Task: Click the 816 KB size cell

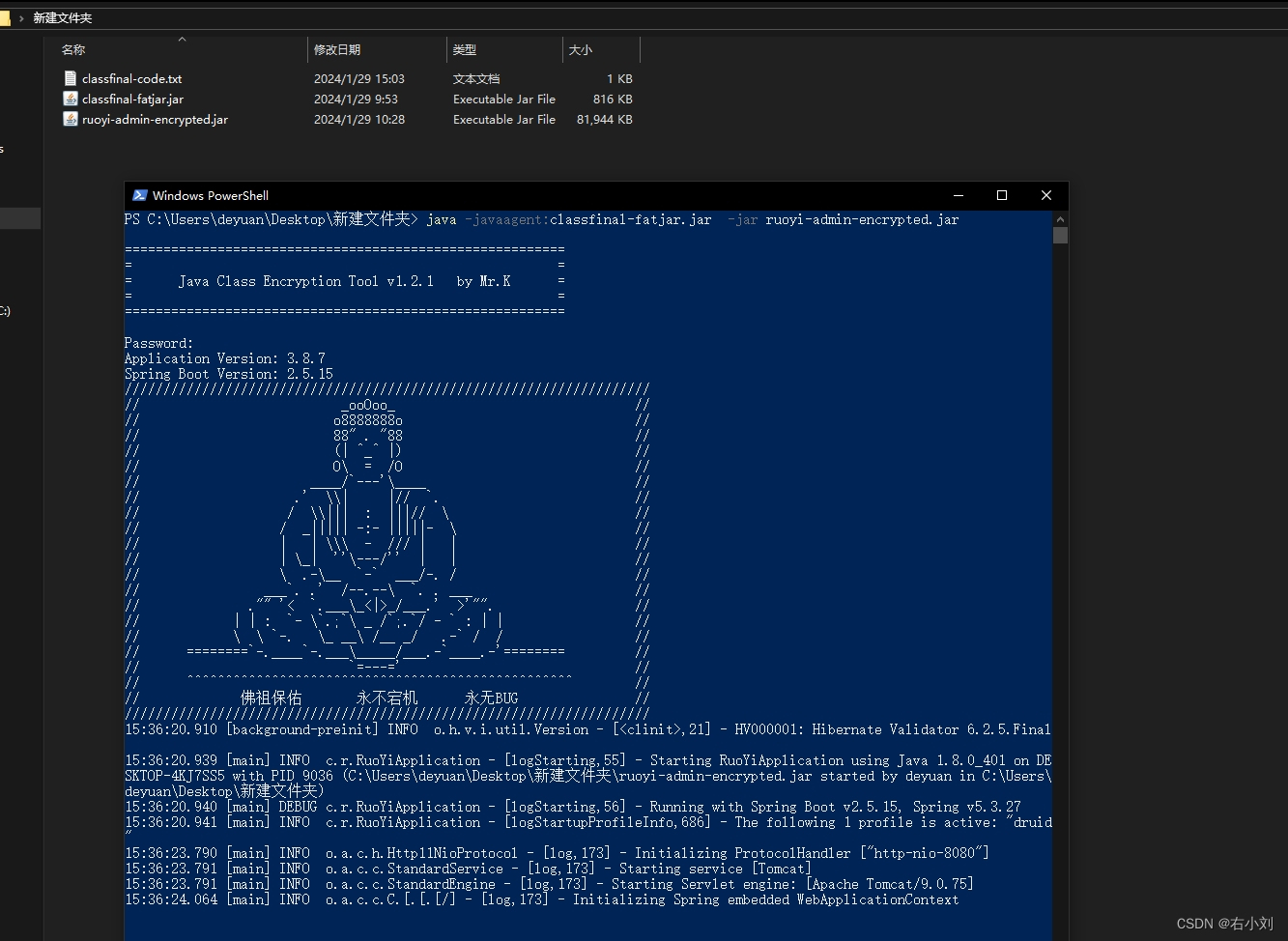Action: (613, 100)
